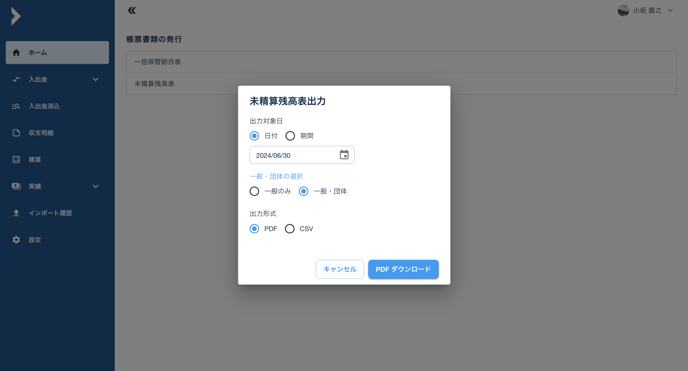Click the 出力形式 label
The height and width of the screenshot is (371, 688).
pyautogui.click(x=263, y=214)
